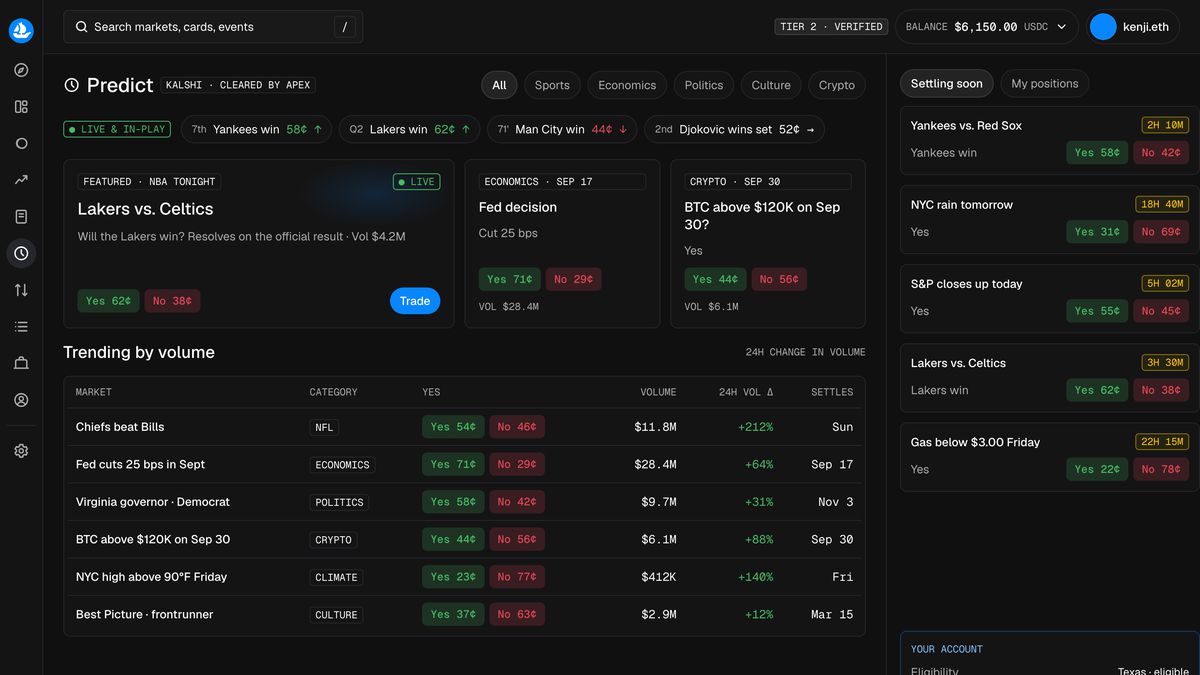The height and width of the screenshot is (675, 1200).
Task: Click the NFL category tag
Action: 324,427
